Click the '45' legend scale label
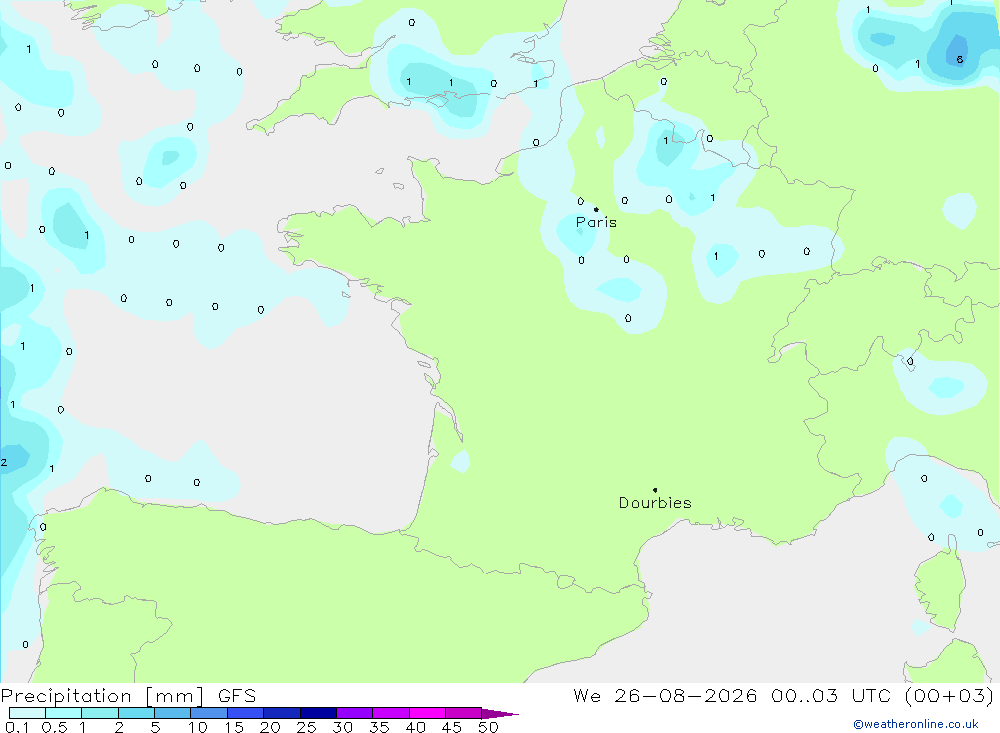The image size is (1000, 733). (452, 727)
